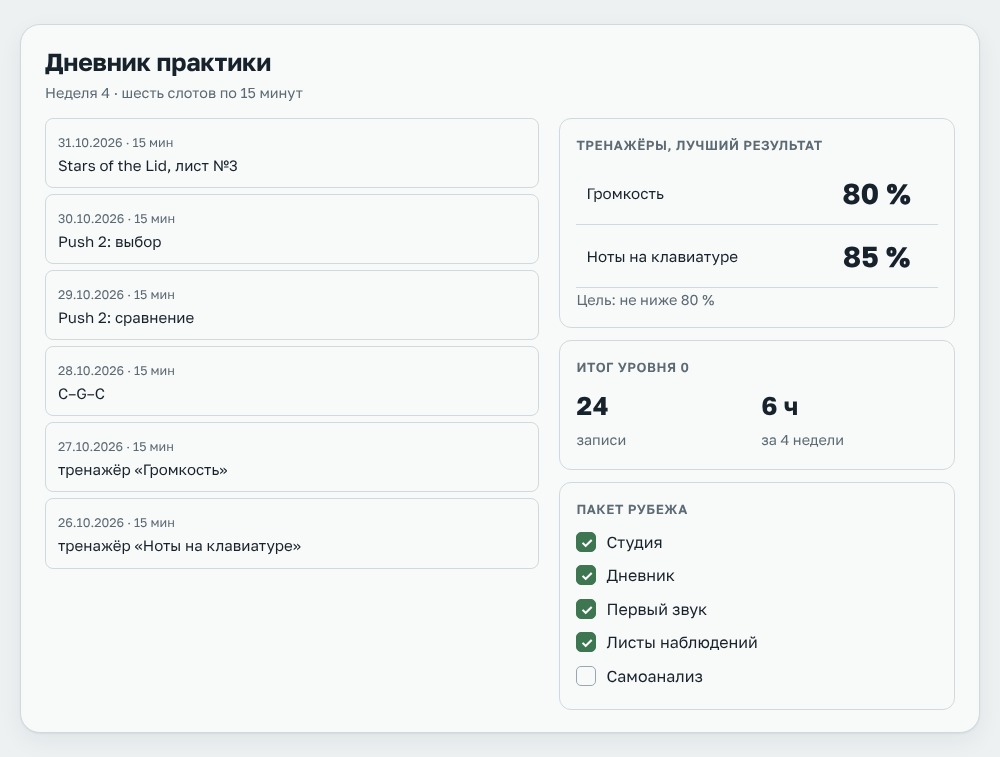Click the date 31.10.2026 · 15 мин
The width and height of the screenshot is (1000, 757).
coord(115,143)
